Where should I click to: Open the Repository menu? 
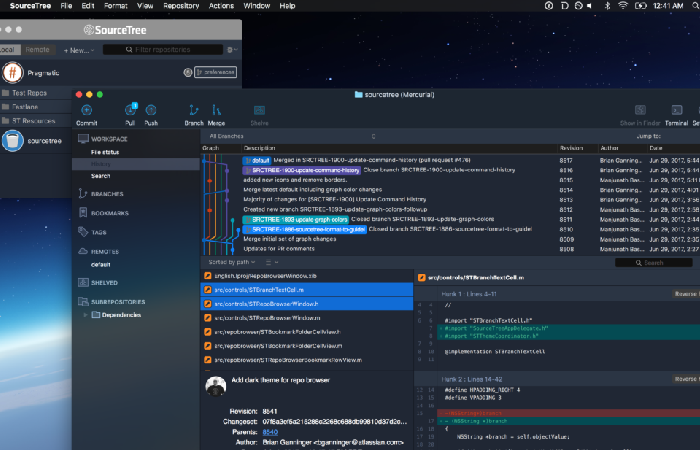(181, 6)
